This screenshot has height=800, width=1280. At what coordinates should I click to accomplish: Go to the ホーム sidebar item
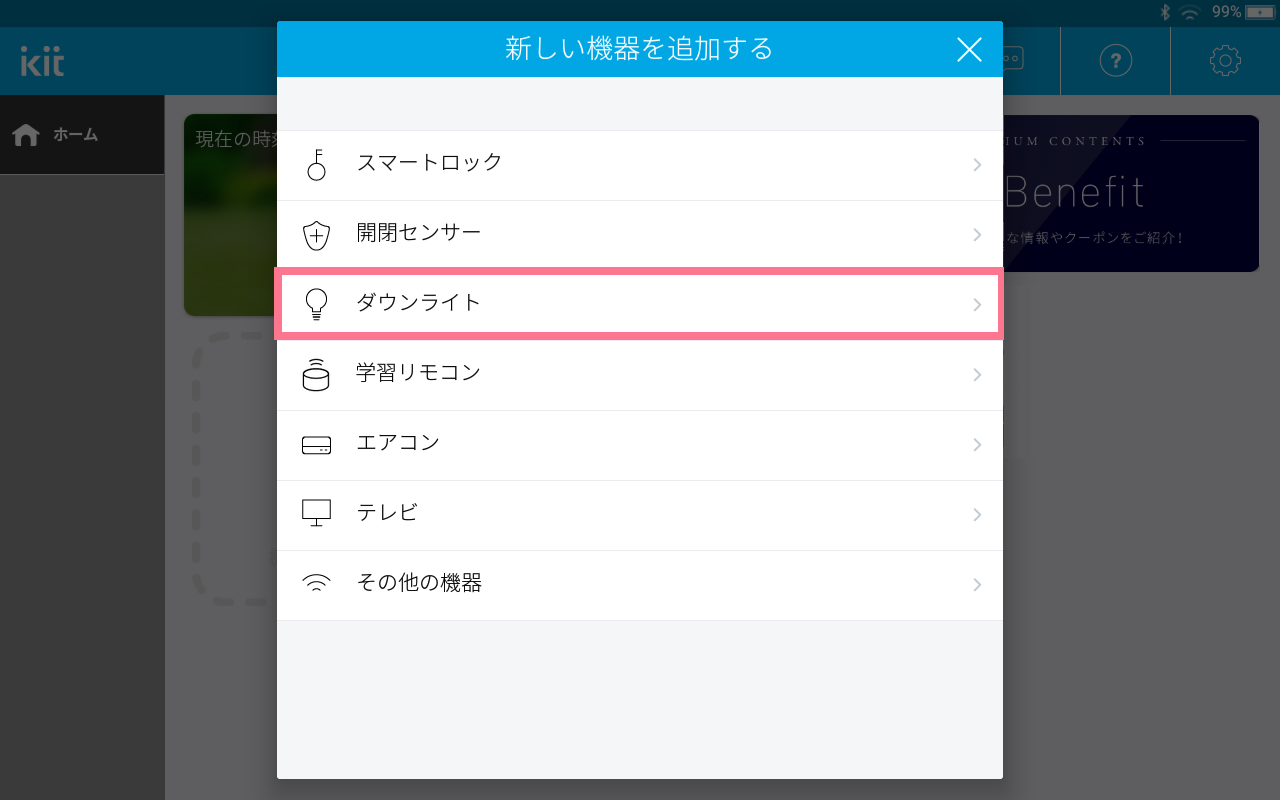point(82,135)
